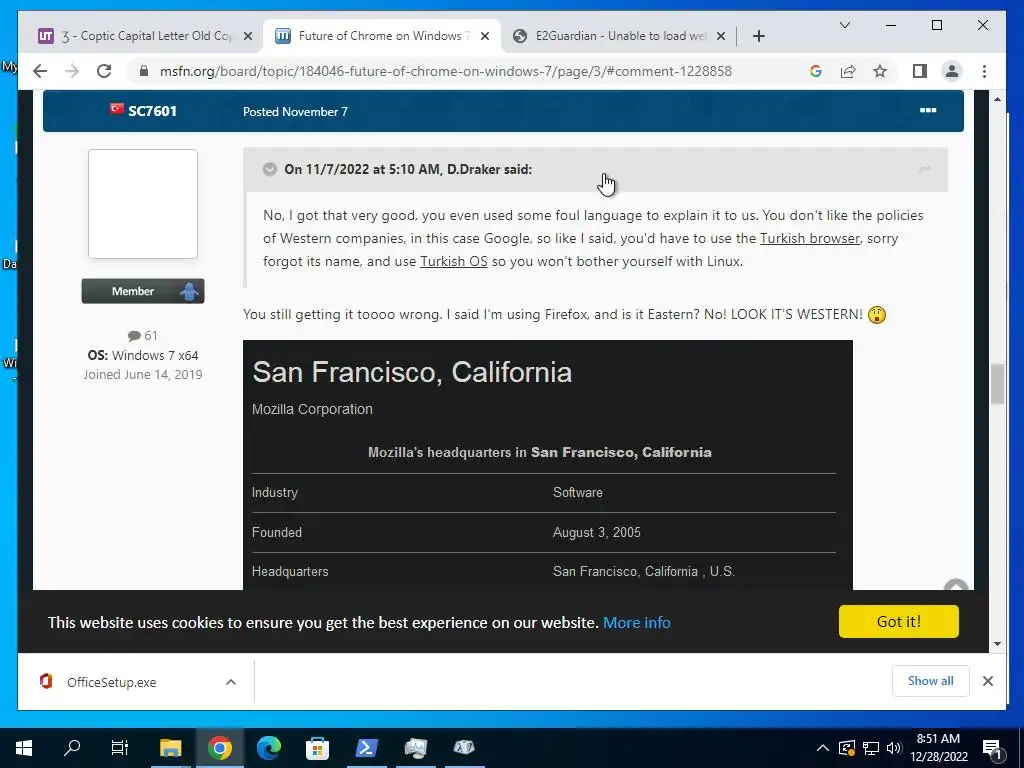
Task: Open PowerShell from taskbar
Action: coord(366,748)
